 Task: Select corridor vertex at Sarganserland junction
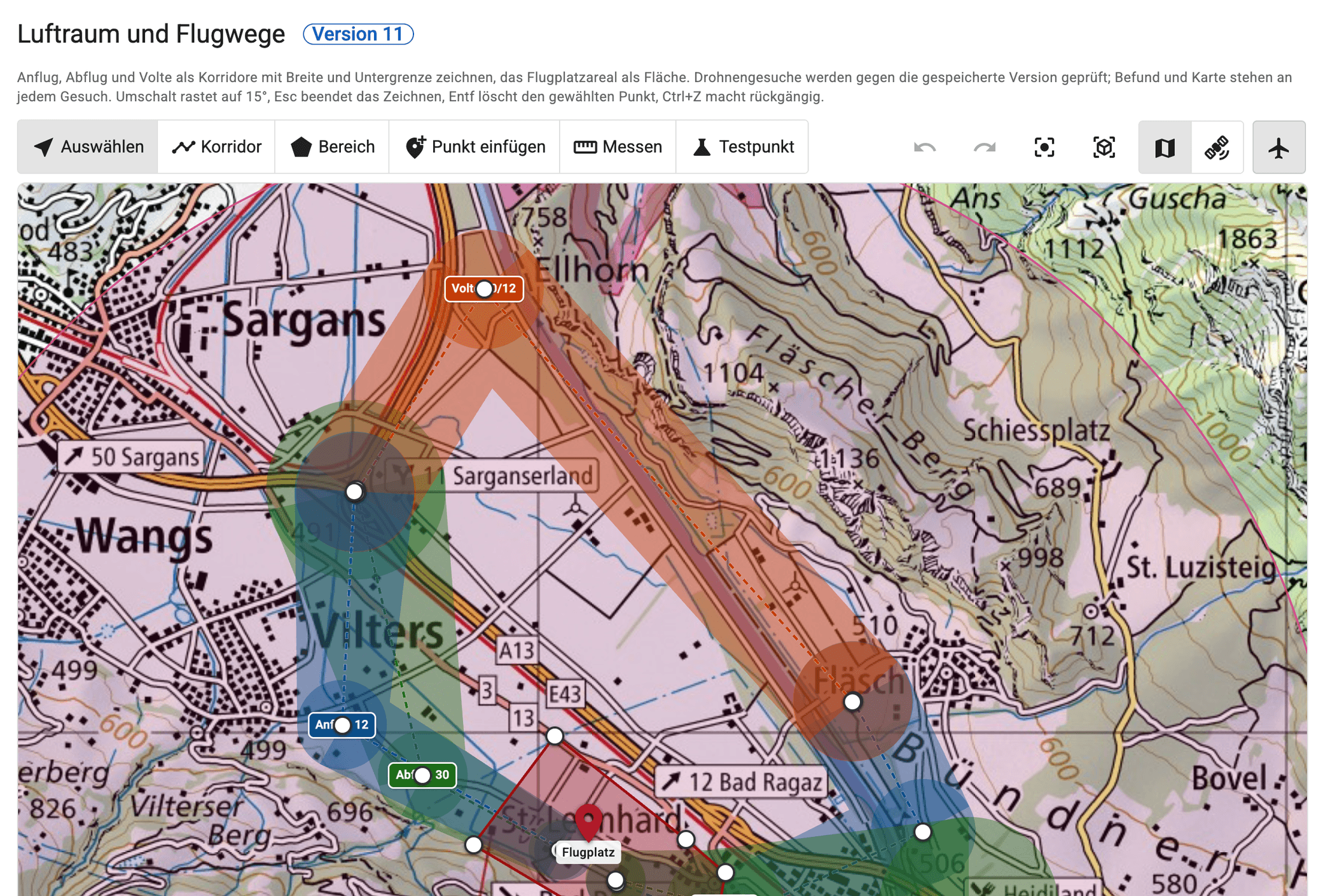354,492
